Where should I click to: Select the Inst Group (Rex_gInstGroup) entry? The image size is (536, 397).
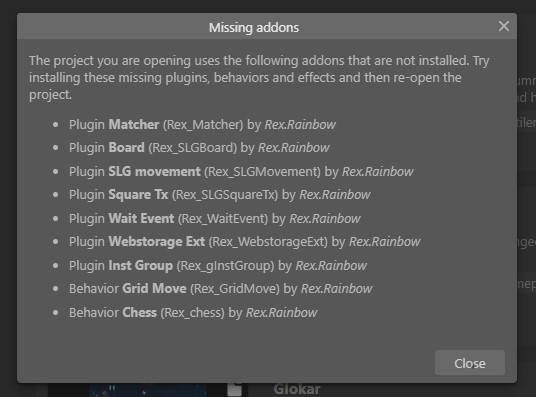[218, 265]
